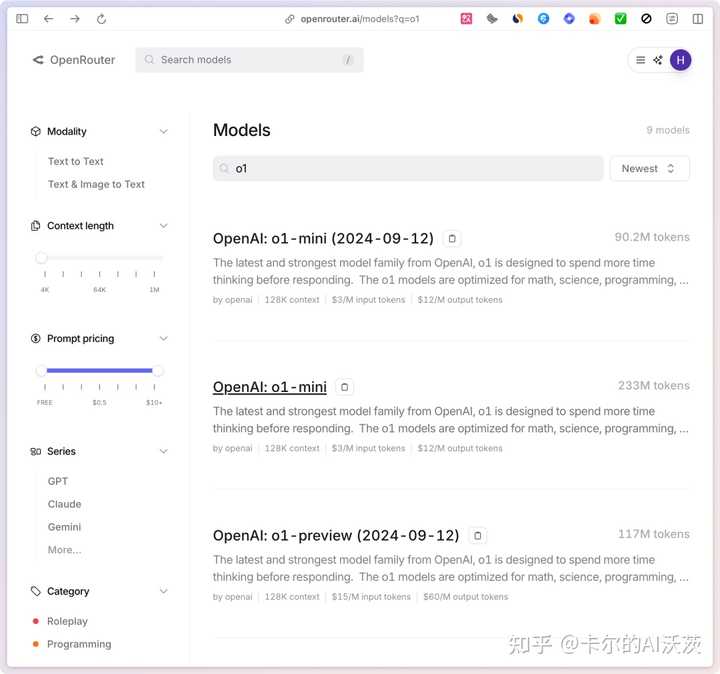Click the Context length slider handle
This screenshot has height=674, width=720.
point(41,258)
